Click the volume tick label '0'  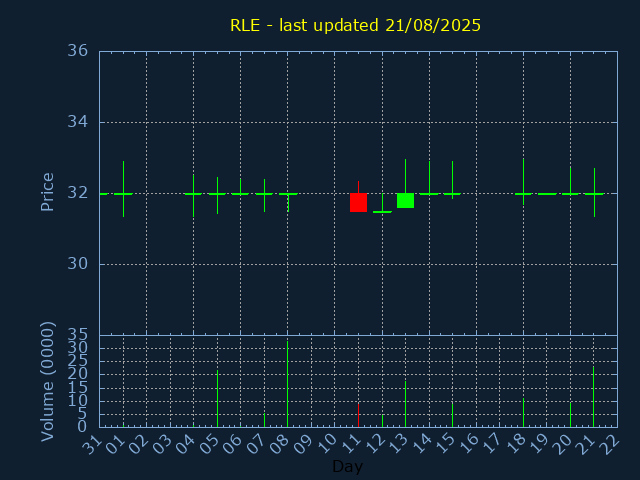82,427
